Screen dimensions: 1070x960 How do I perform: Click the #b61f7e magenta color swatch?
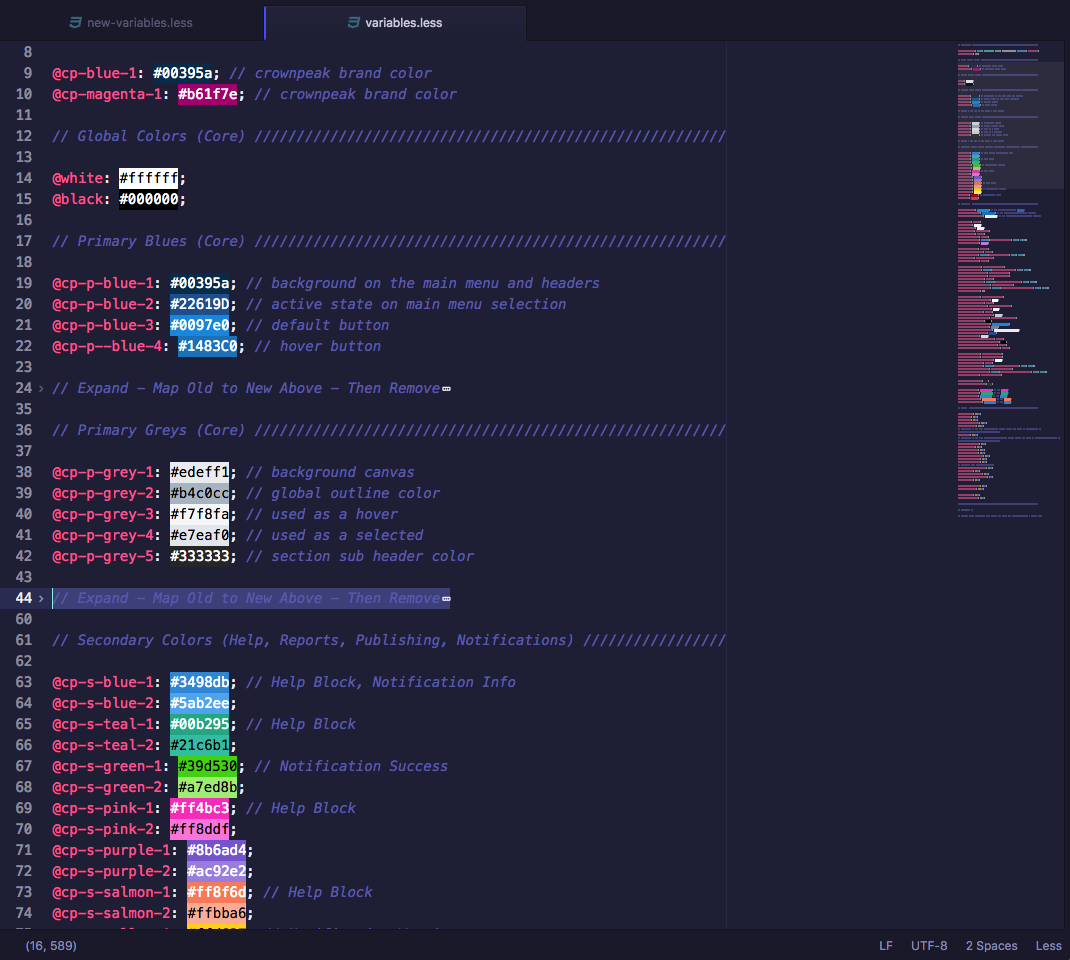coord(207,94)
